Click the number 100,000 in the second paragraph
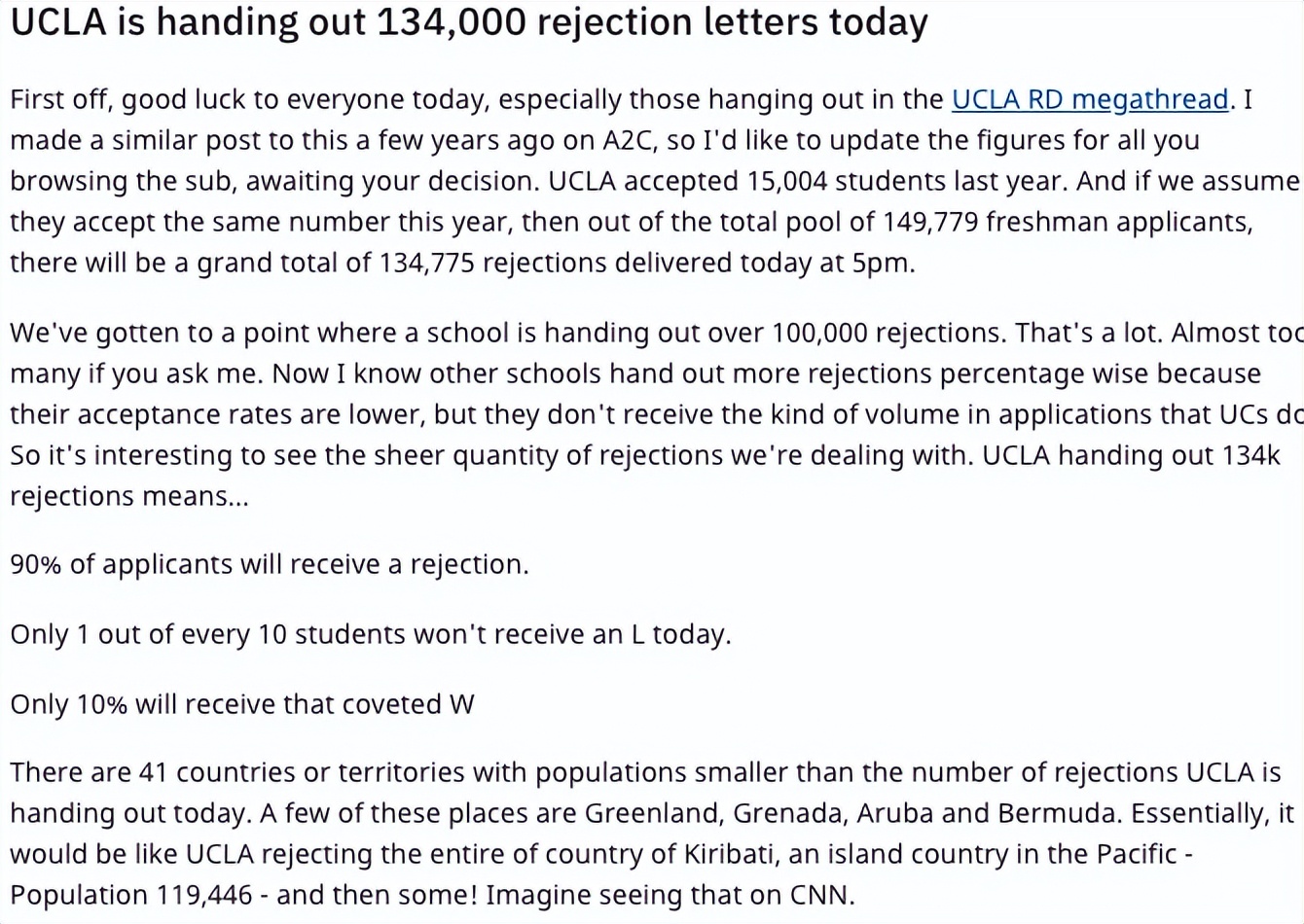 click(818, 334)
